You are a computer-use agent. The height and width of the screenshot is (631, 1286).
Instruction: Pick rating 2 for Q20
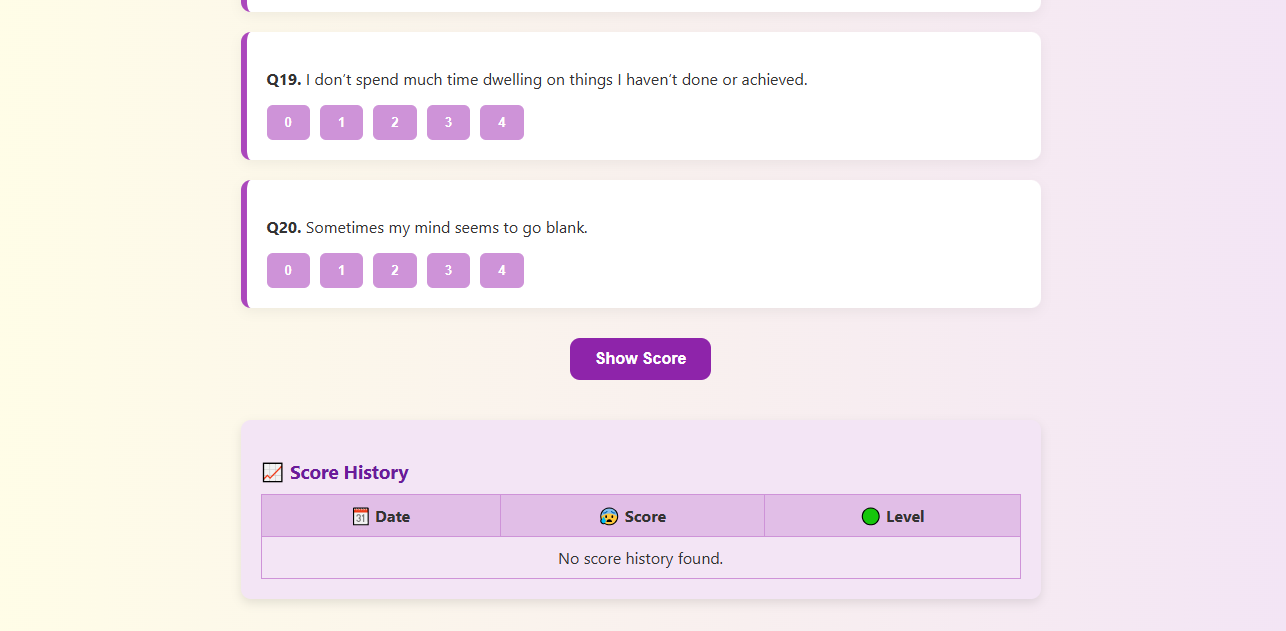(x=395, y=270)
